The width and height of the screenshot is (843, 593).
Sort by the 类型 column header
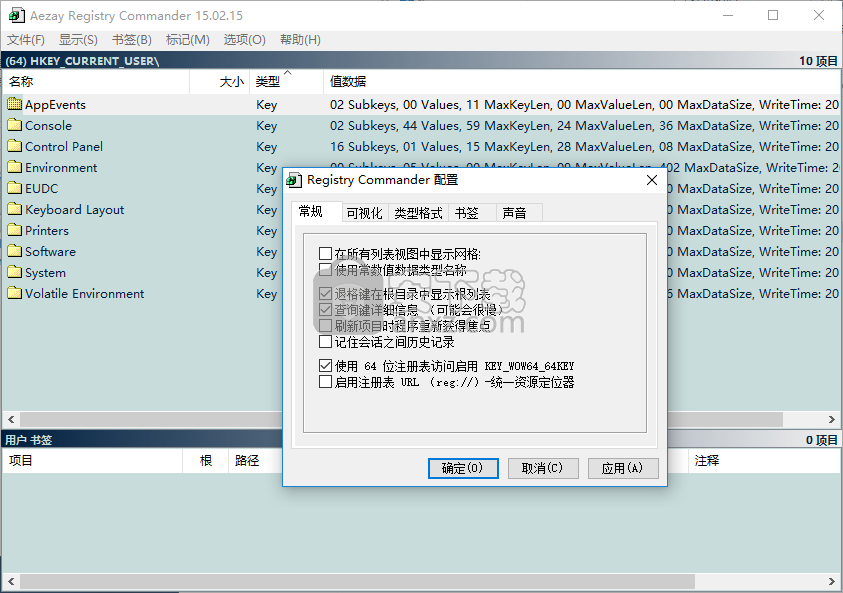coord(287,82)
